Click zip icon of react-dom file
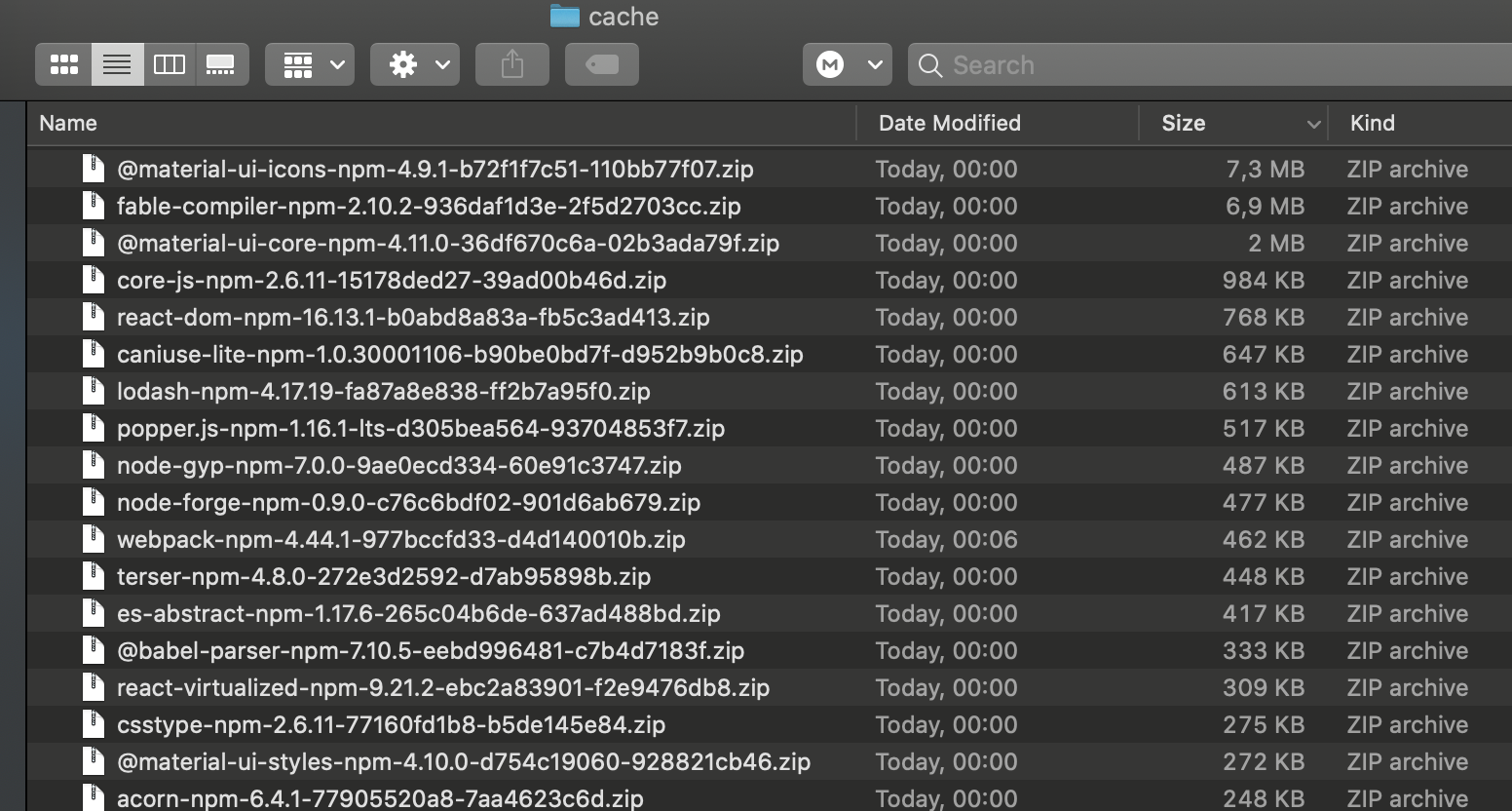 coord(94,317)
